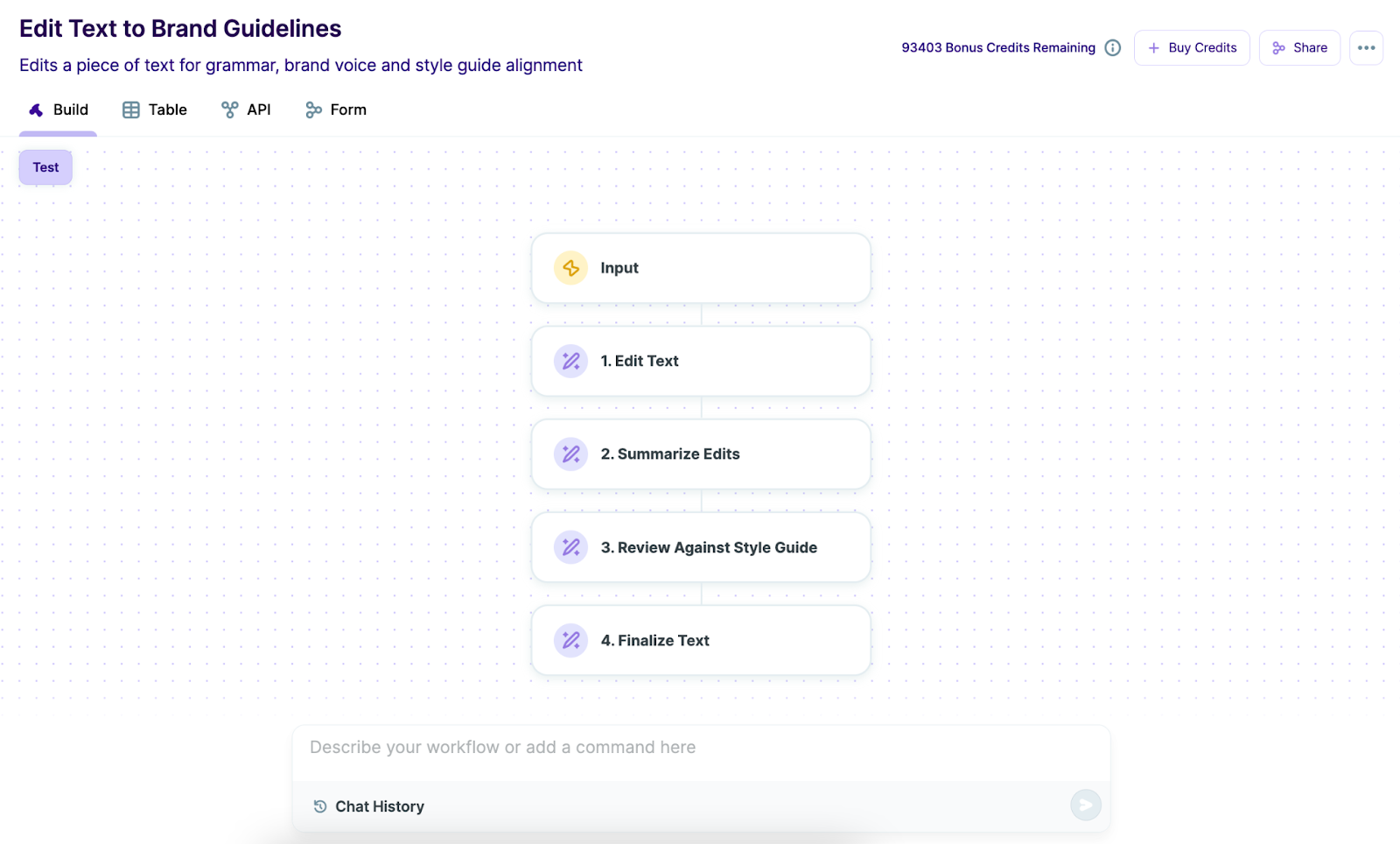Click the Finalize Text node icon
The width and height of the screenshot is (1400, 844).
tap(570, 640)
